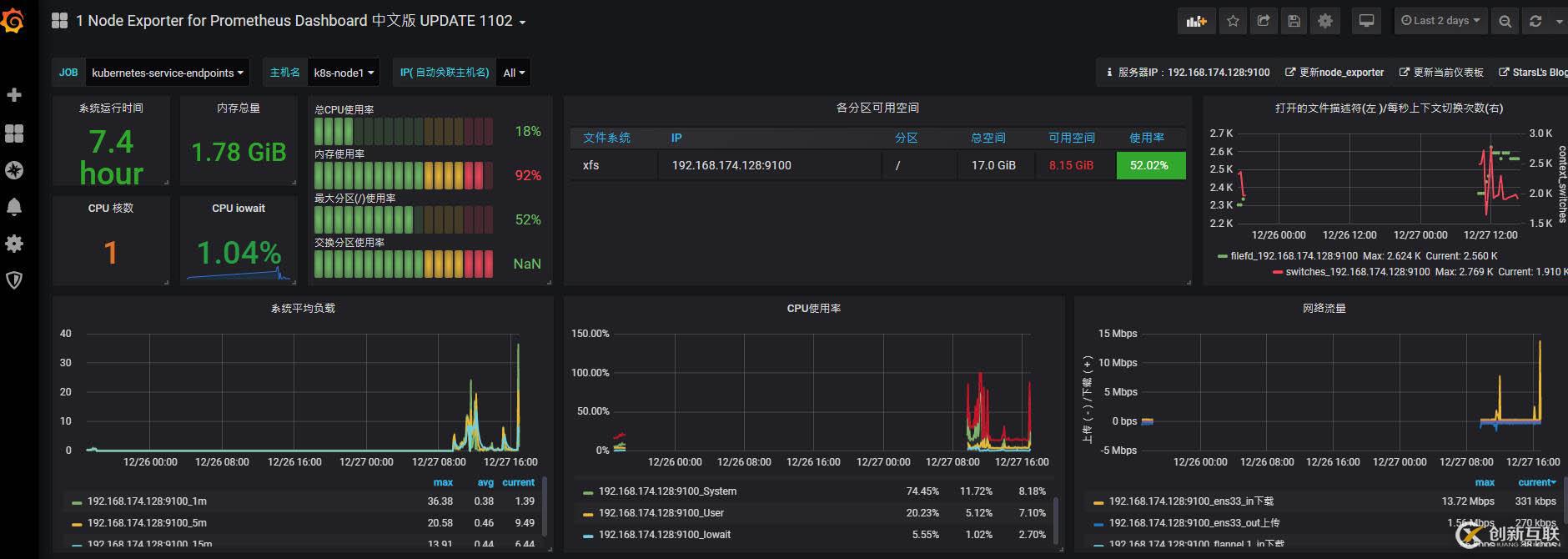1568x559 pixels.
Task: Open the 各分区可用空间 panel title menu
Action: pyautogui.click(x=877, y=108)
